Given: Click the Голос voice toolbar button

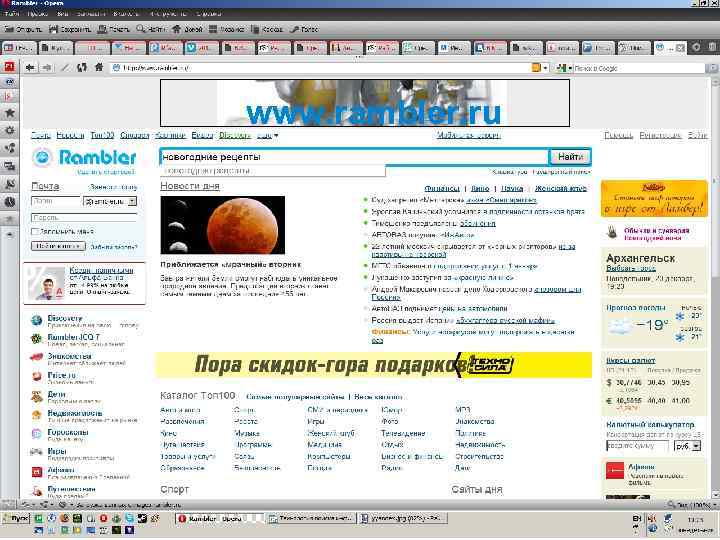Looking at the screenshot, I should click(x=304, y=29).
